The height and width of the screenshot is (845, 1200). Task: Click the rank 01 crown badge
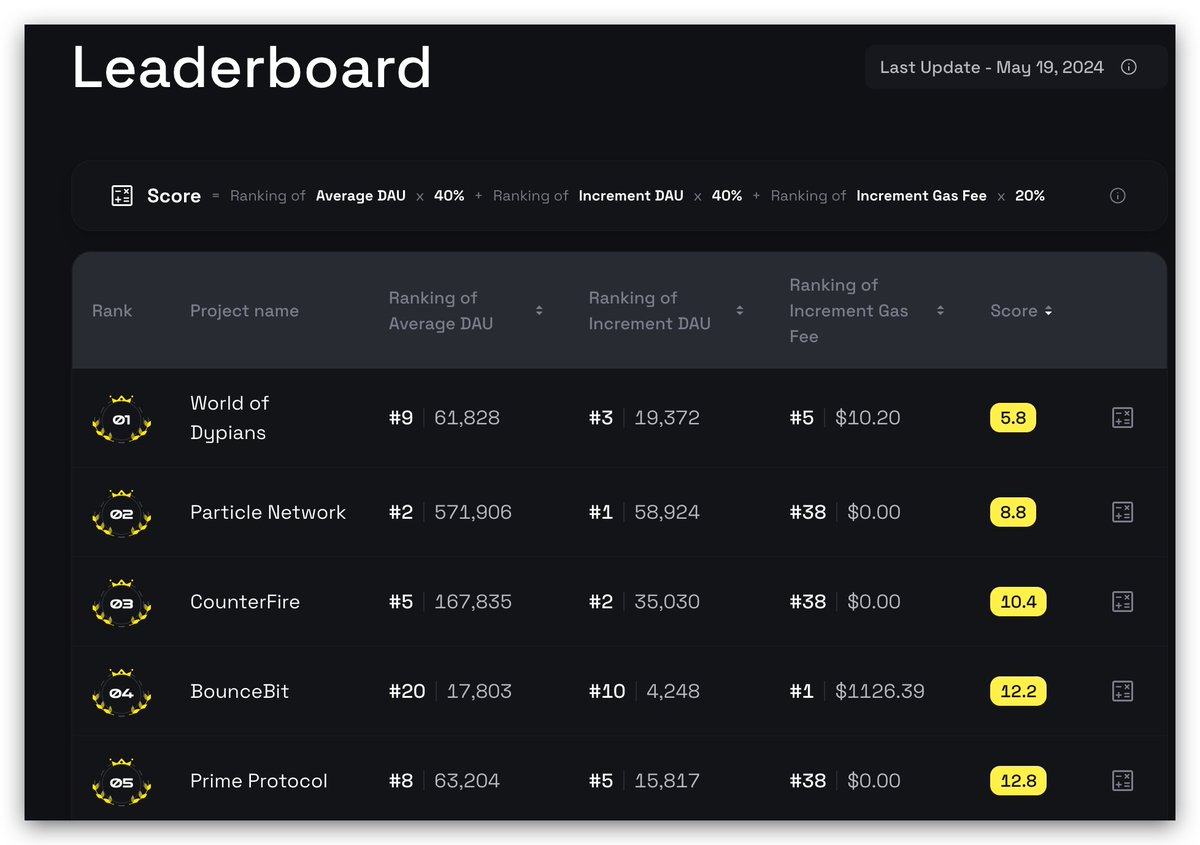click(x=121, y=418)
